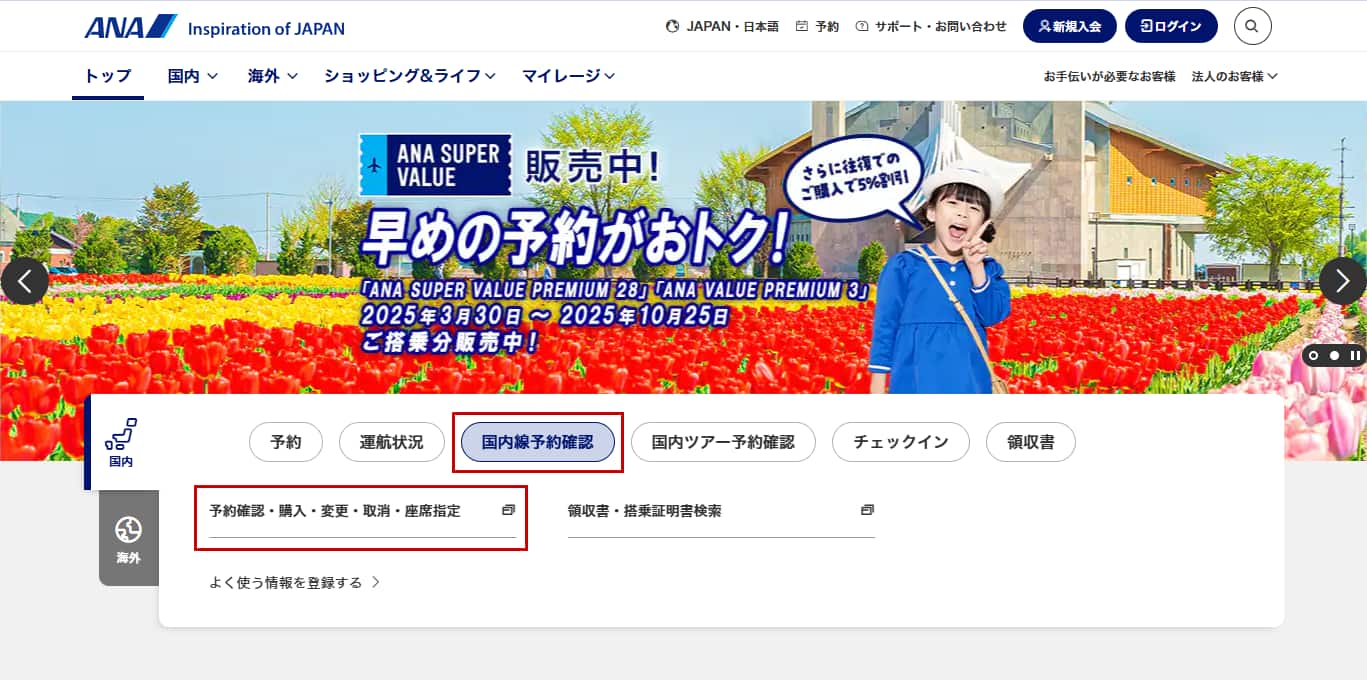Switch to the チェックイン tab
1367x680 pixels.
[900, 442]
